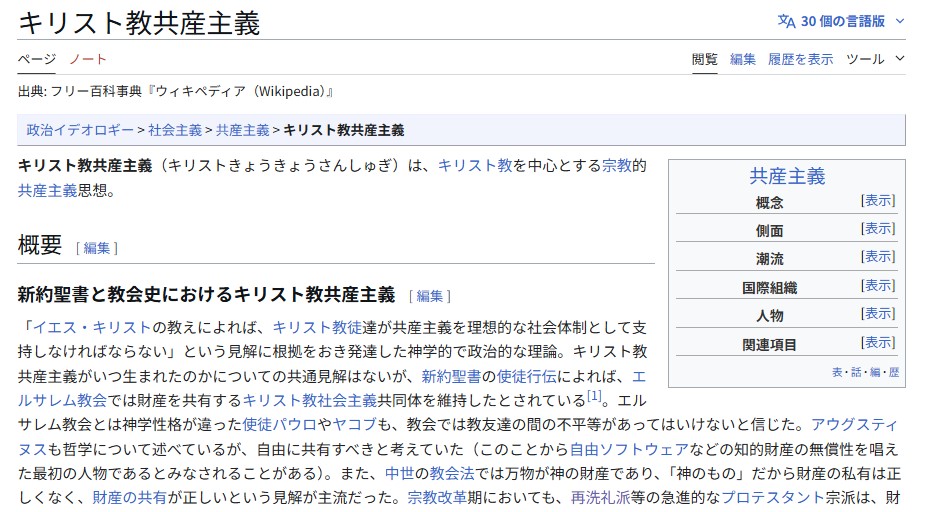Image resolution: width=939 pixels, height=512 pixels.
Task: Click the bold キリスト教共産主義 breadcrumb text
Action: coord(344,130)
